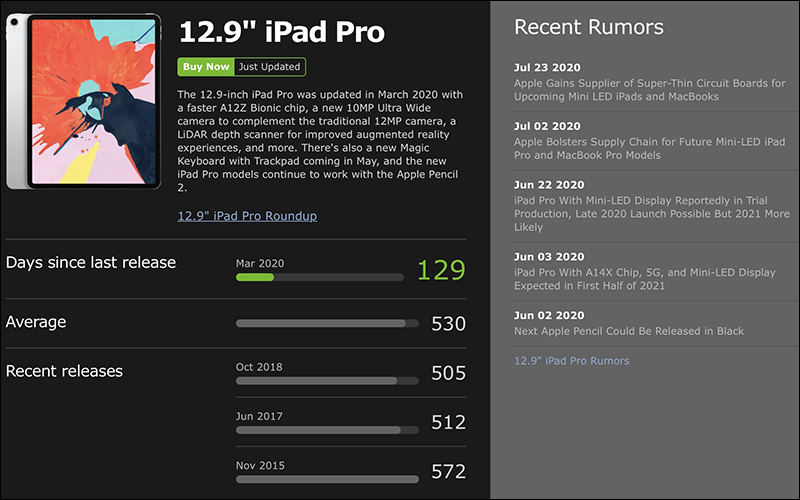Click the Oct 2018 release bar
This screenshot has width=800, height=500.
click(x=327, y=381)
